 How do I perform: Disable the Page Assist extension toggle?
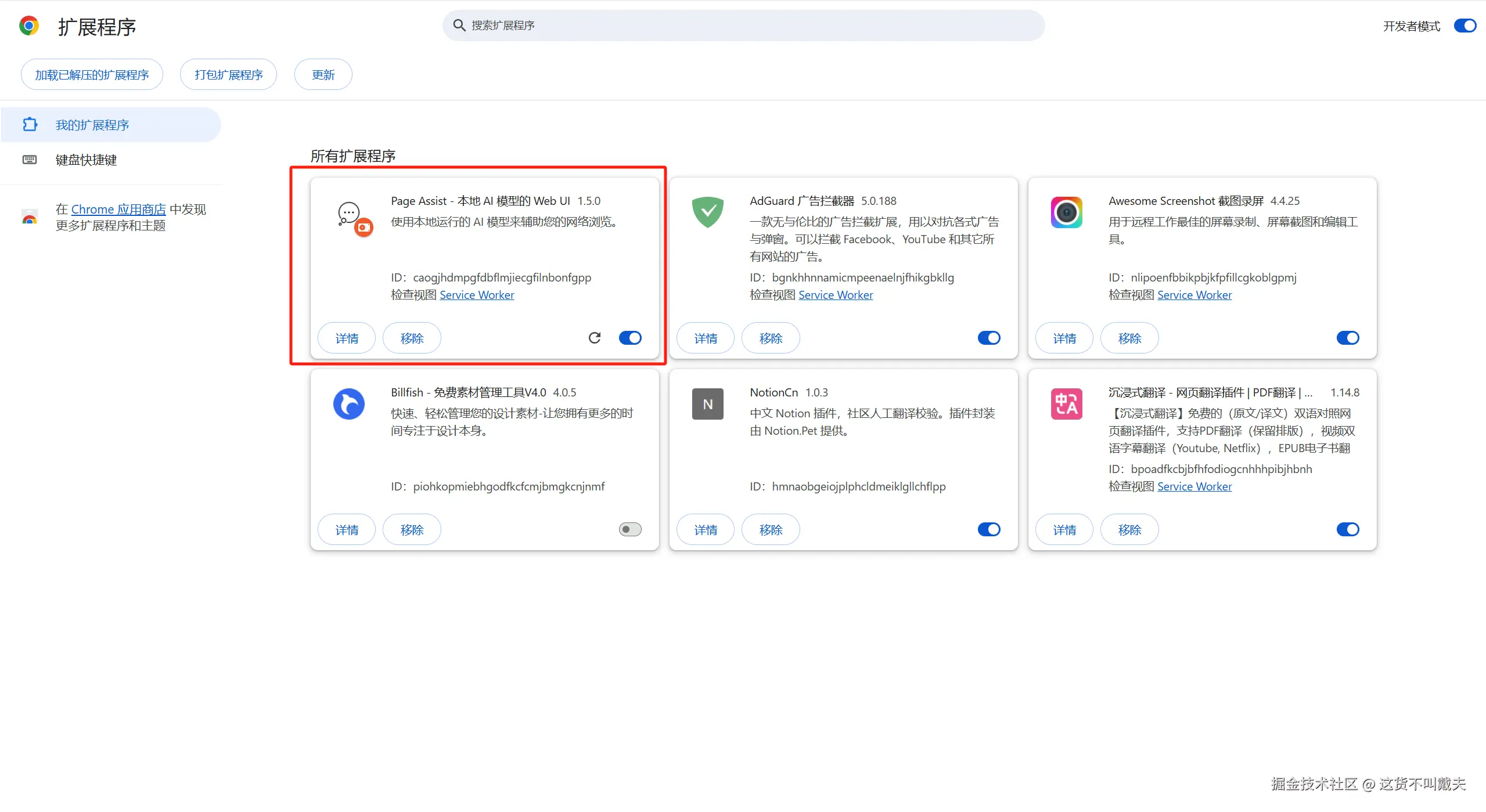(630, 338)
